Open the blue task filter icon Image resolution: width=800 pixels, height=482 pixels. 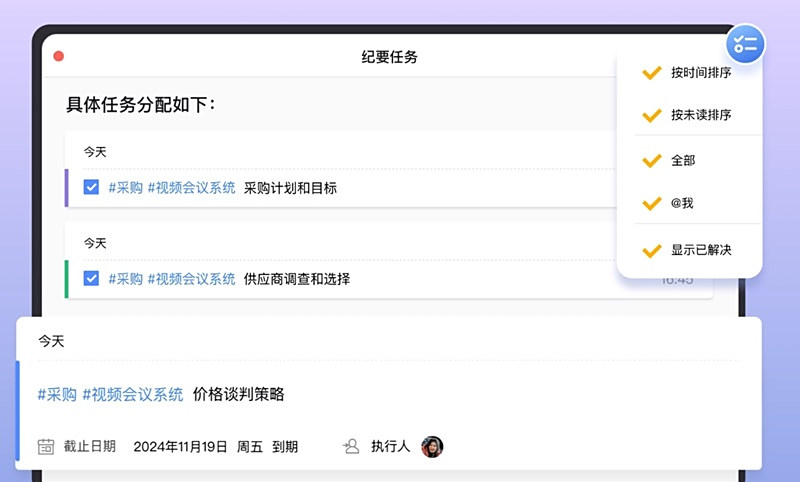pos(745,44)
